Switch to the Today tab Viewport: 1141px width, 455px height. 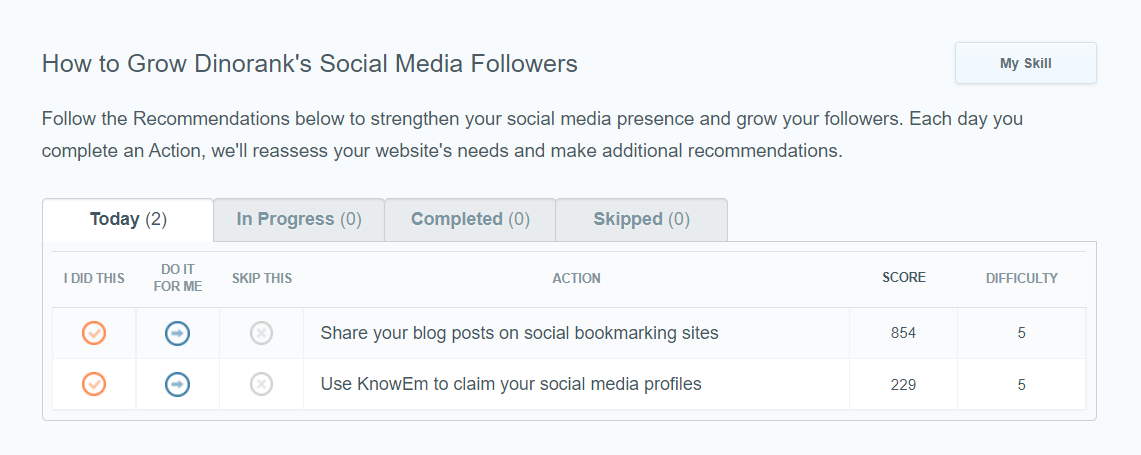point(128,219)
